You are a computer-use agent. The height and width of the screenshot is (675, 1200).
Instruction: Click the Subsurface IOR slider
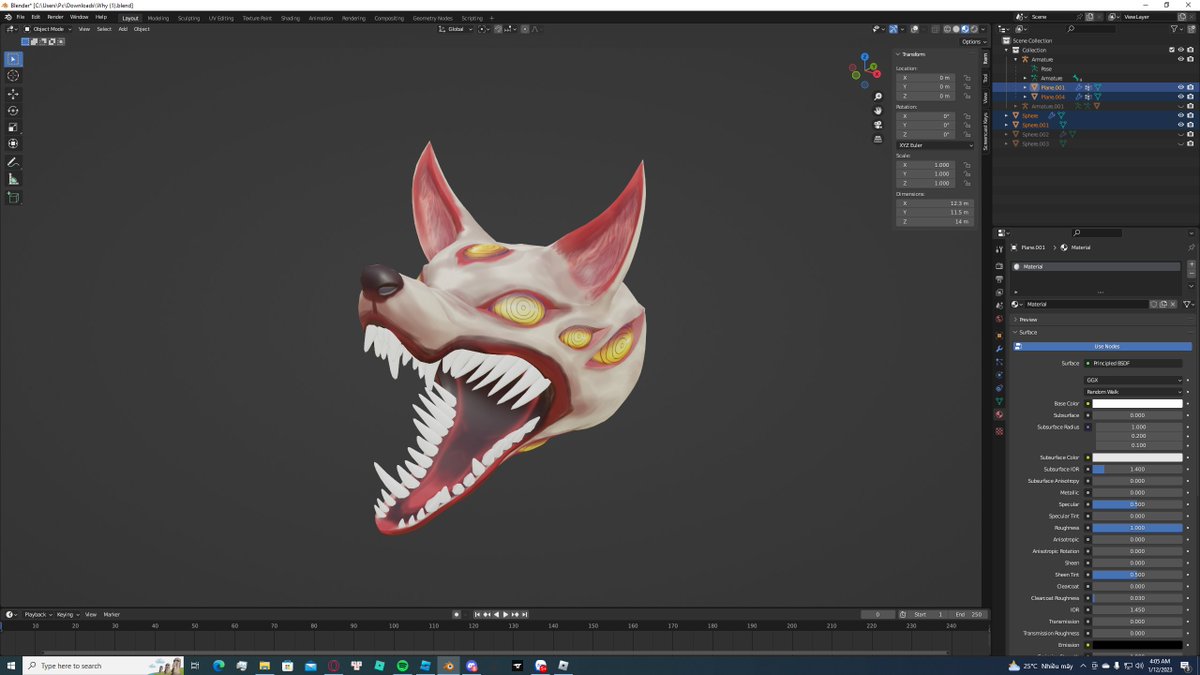[x=1137, y=469]
